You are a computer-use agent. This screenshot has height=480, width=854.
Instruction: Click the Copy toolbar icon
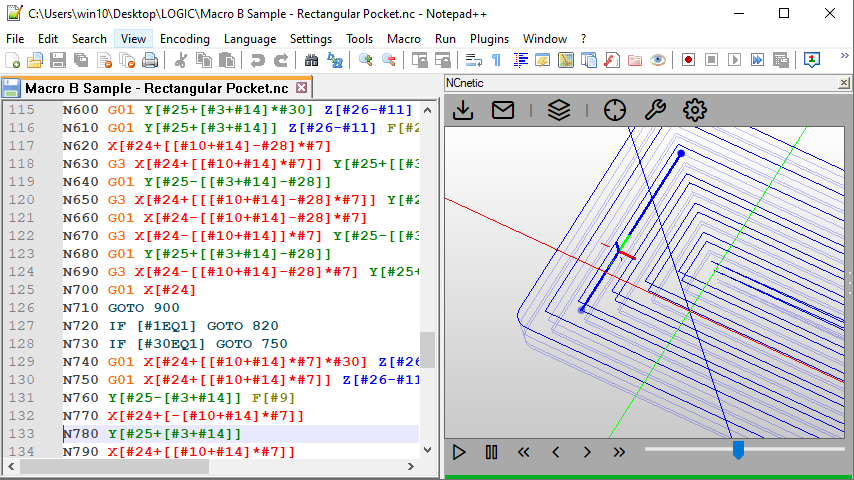point(204,60)
